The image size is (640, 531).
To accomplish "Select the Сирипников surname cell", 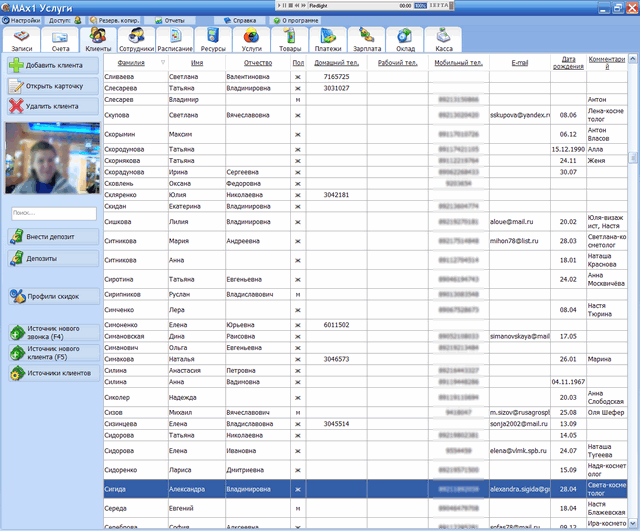I will (x=136, y=295).
